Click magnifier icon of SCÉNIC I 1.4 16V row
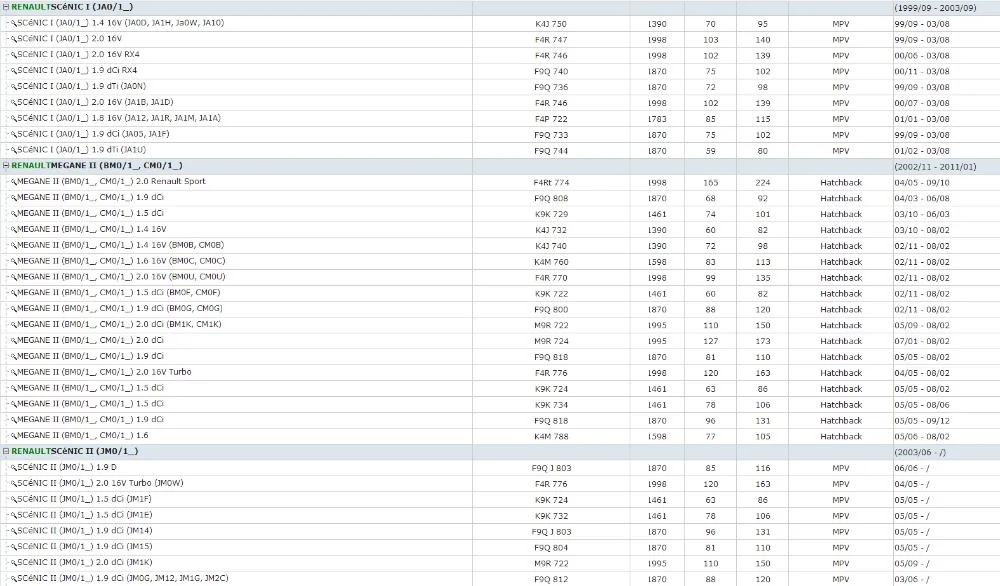The height and width of the screenshot is (586, 1000). (13, 24)
